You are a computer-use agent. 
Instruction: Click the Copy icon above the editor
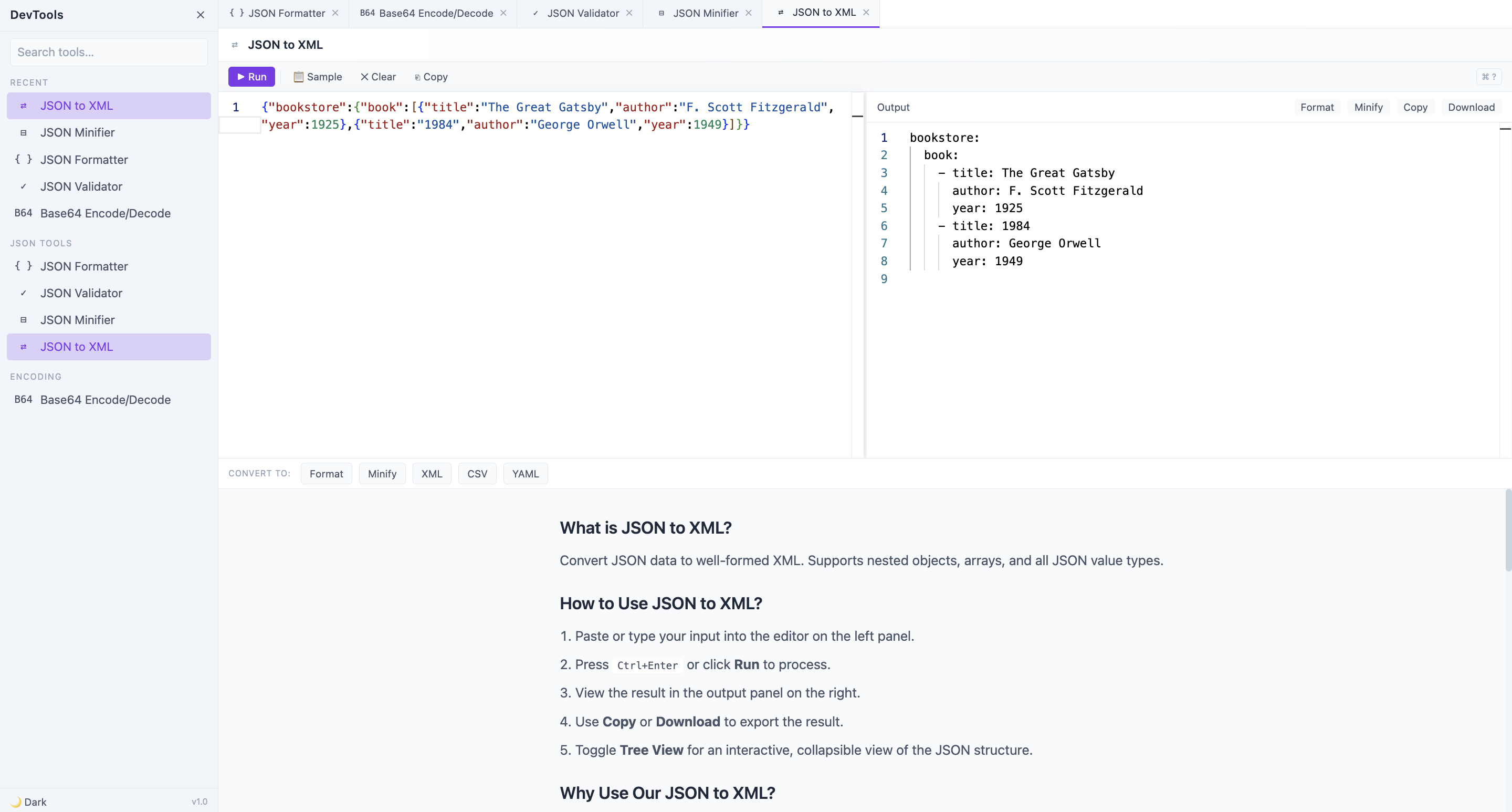[417, 77]
